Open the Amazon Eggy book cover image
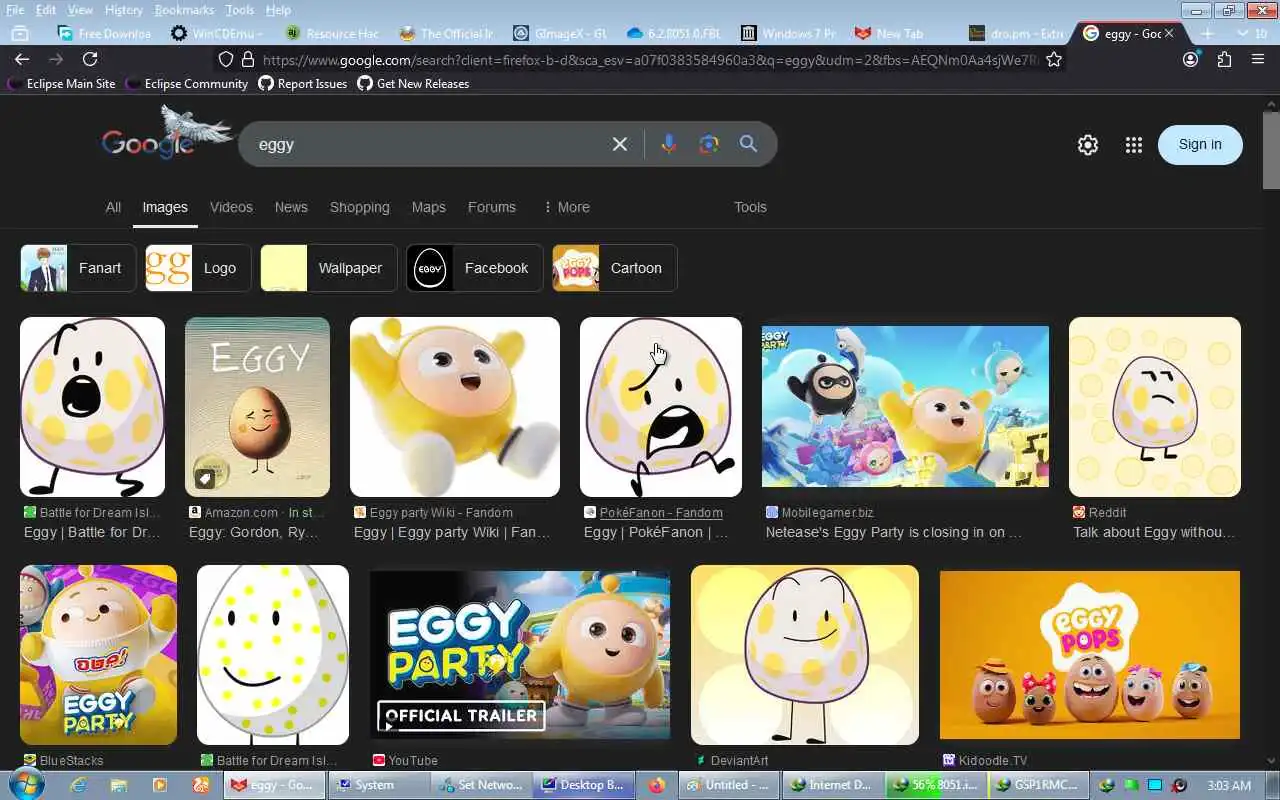This screenshot has width=1280, height=800. point(257,407)
